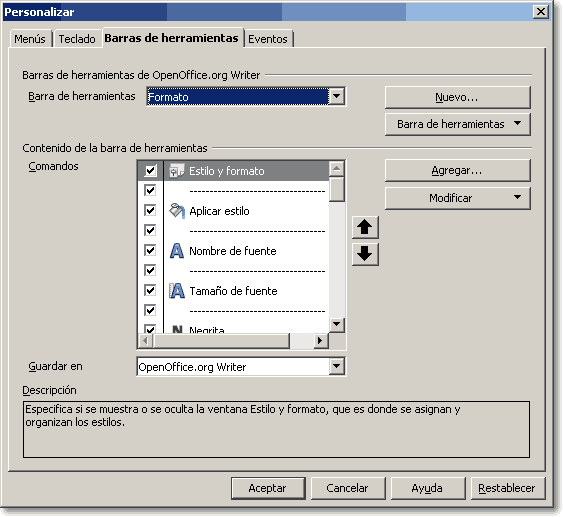Viewport: 563px width, 517px height.
Task: Click the Cancelar button
Action: (348, 488)
